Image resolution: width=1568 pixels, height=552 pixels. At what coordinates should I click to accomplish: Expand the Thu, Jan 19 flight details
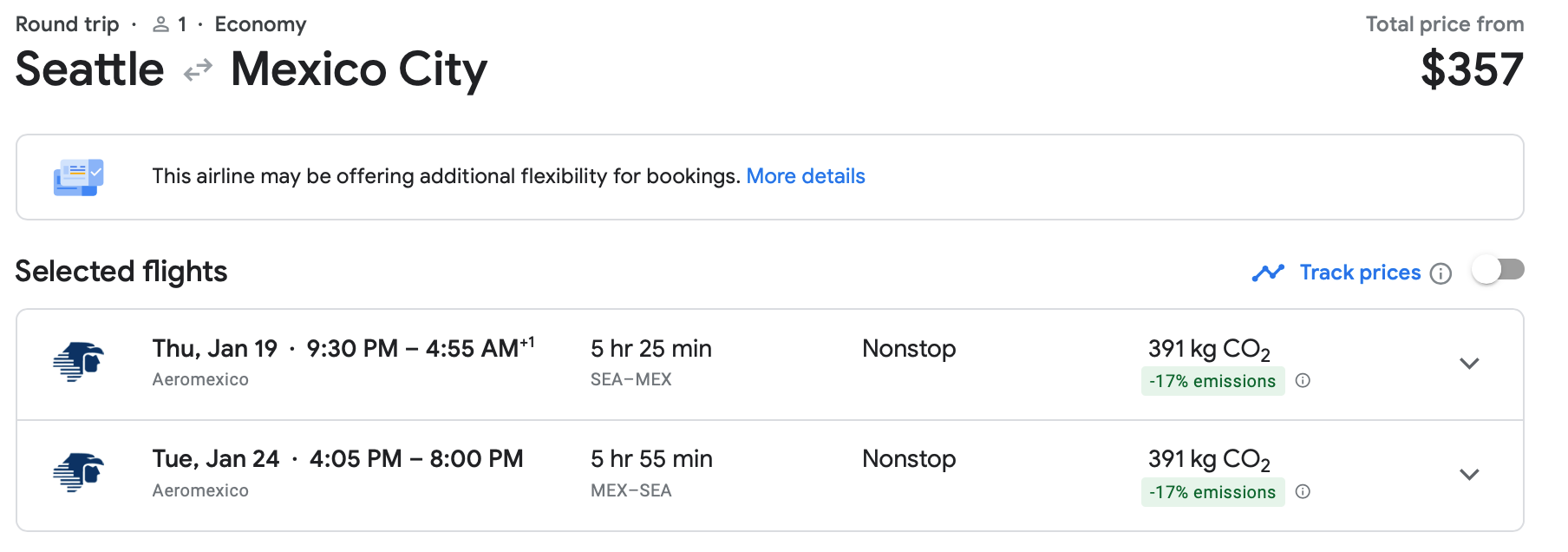[1468, 364]
